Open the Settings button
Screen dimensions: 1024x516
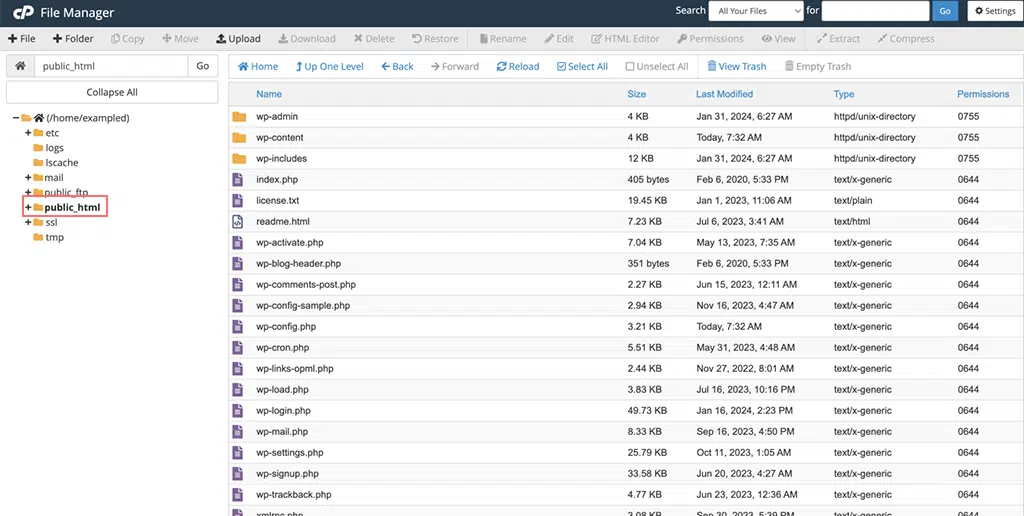tap(995, 10)
